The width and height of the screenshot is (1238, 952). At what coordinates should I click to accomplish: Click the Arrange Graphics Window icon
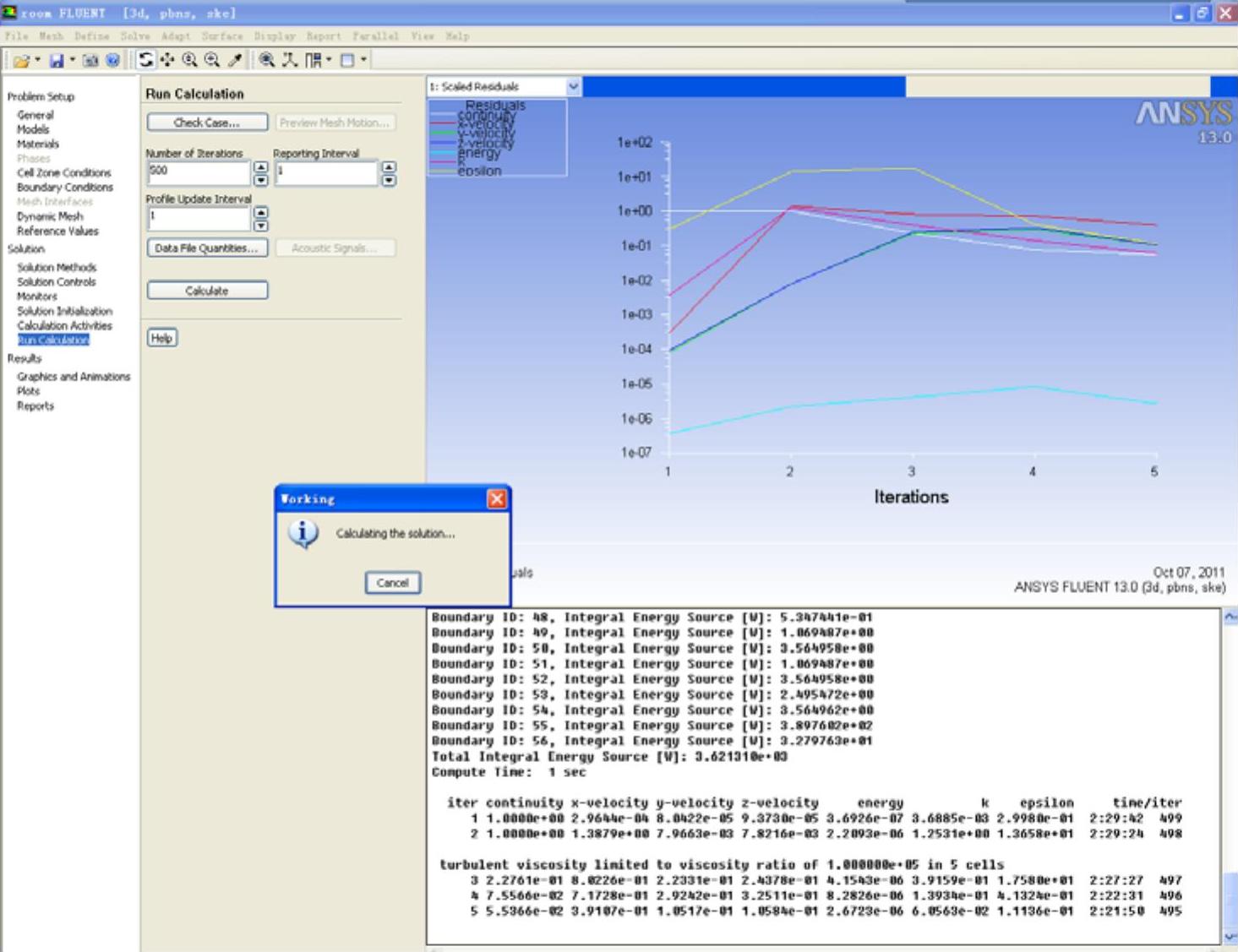click(347, 60)
